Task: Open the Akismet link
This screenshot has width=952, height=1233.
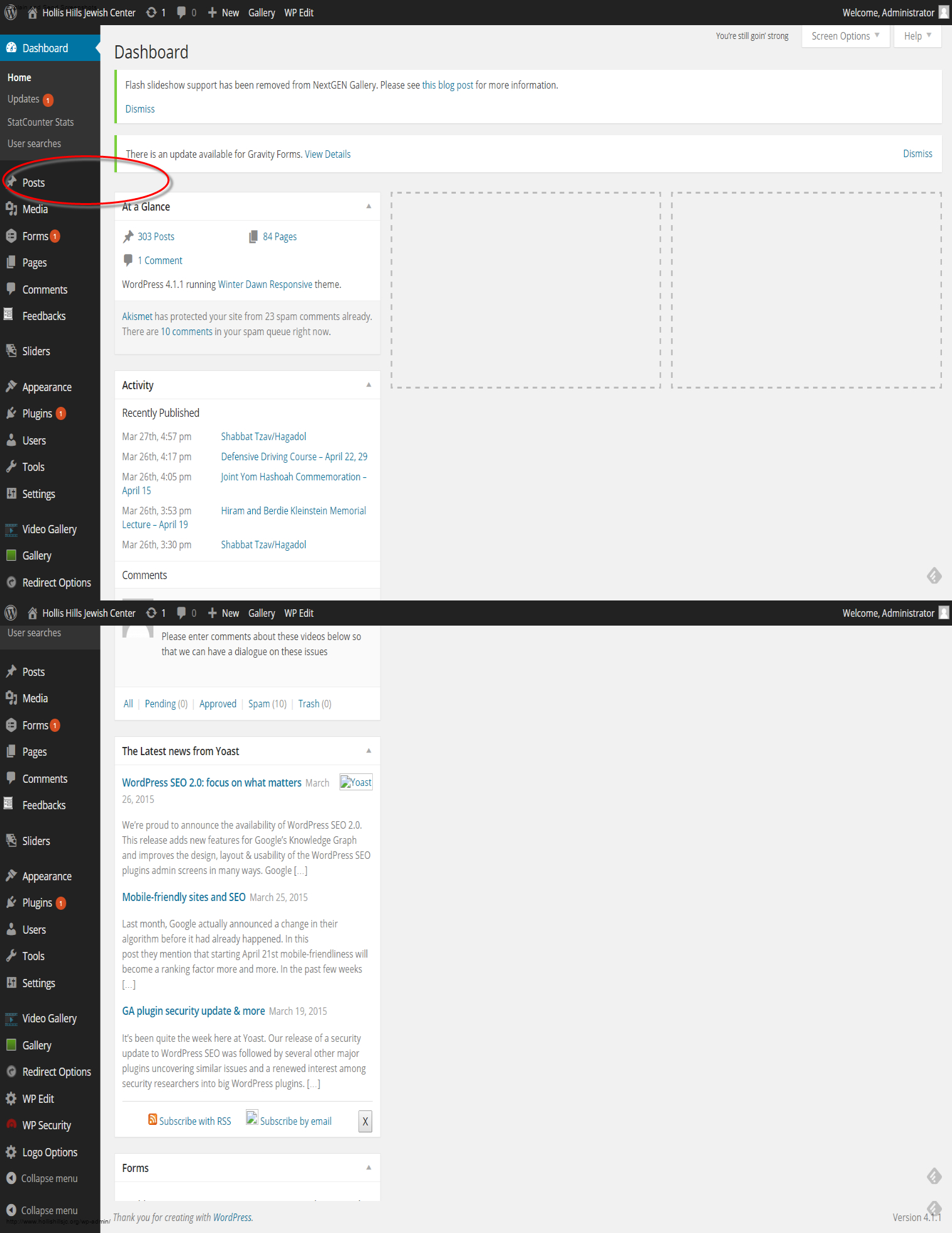Action: (137, 316)
